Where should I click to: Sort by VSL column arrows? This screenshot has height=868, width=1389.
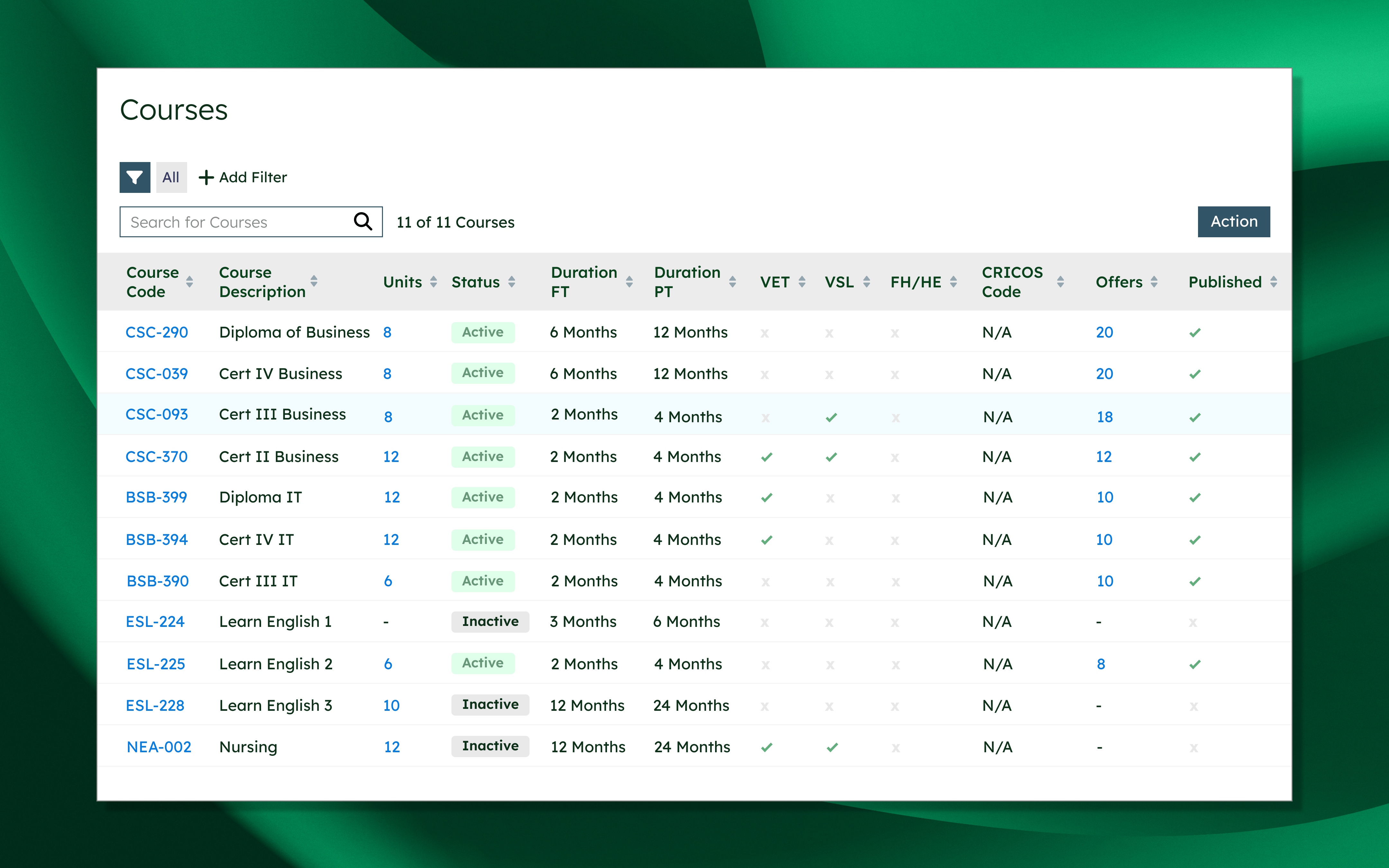point(867,282)
